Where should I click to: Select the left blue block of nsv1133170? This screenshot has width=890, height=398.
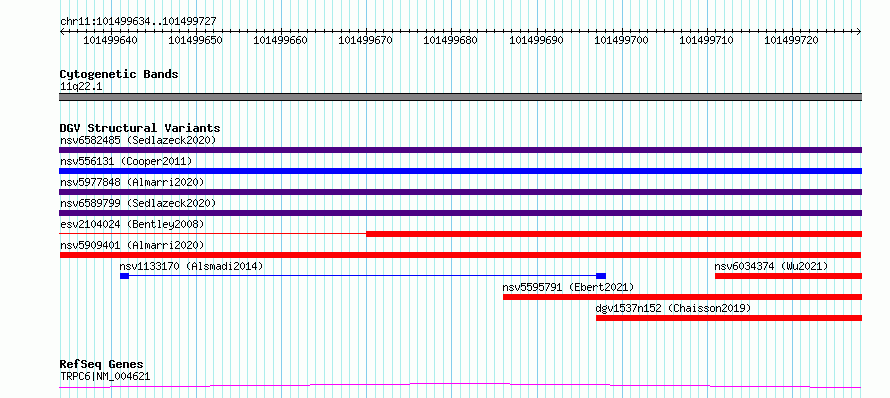(124, 276)
